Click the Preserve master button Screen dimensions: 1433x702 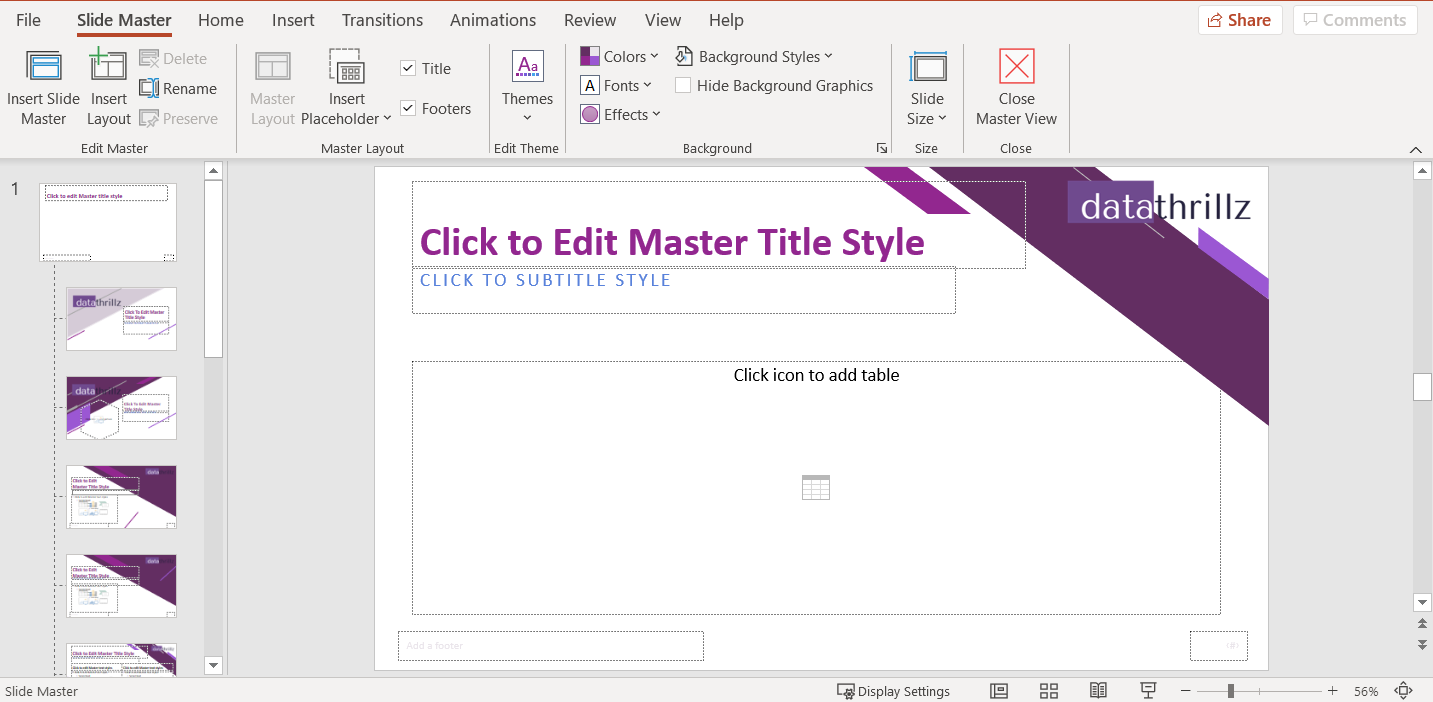(x=178, y=119)
